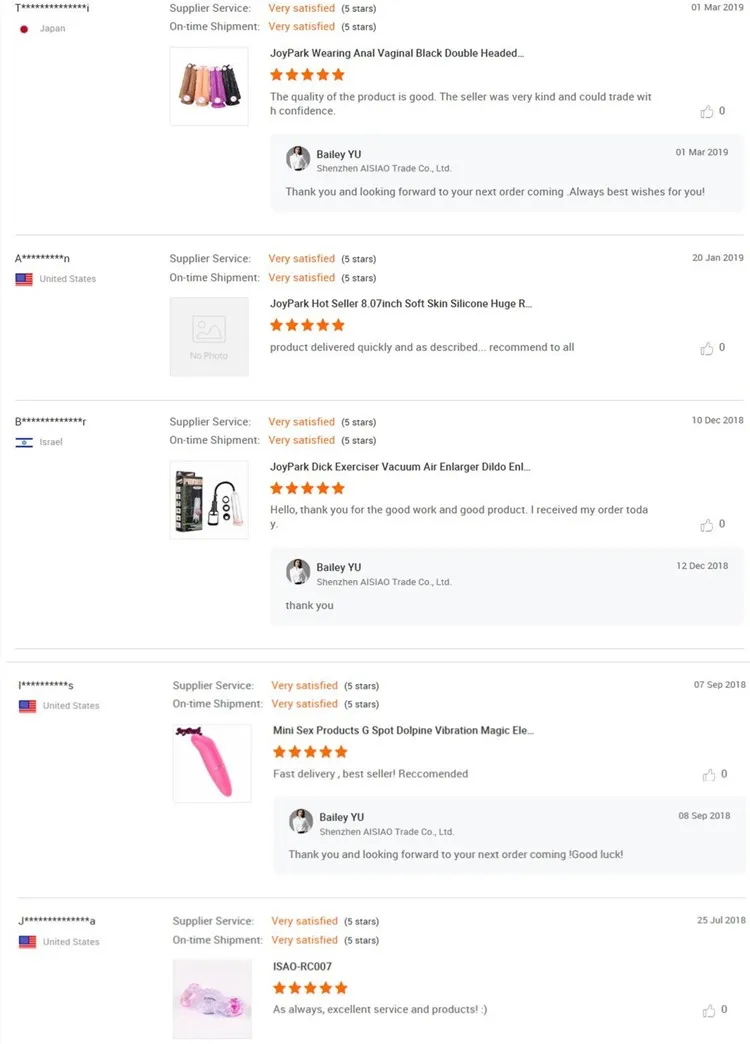
Task: Click Bailey YU's avatar in the 08 Sep 2018 reply
Action: (x=301, y=821)
